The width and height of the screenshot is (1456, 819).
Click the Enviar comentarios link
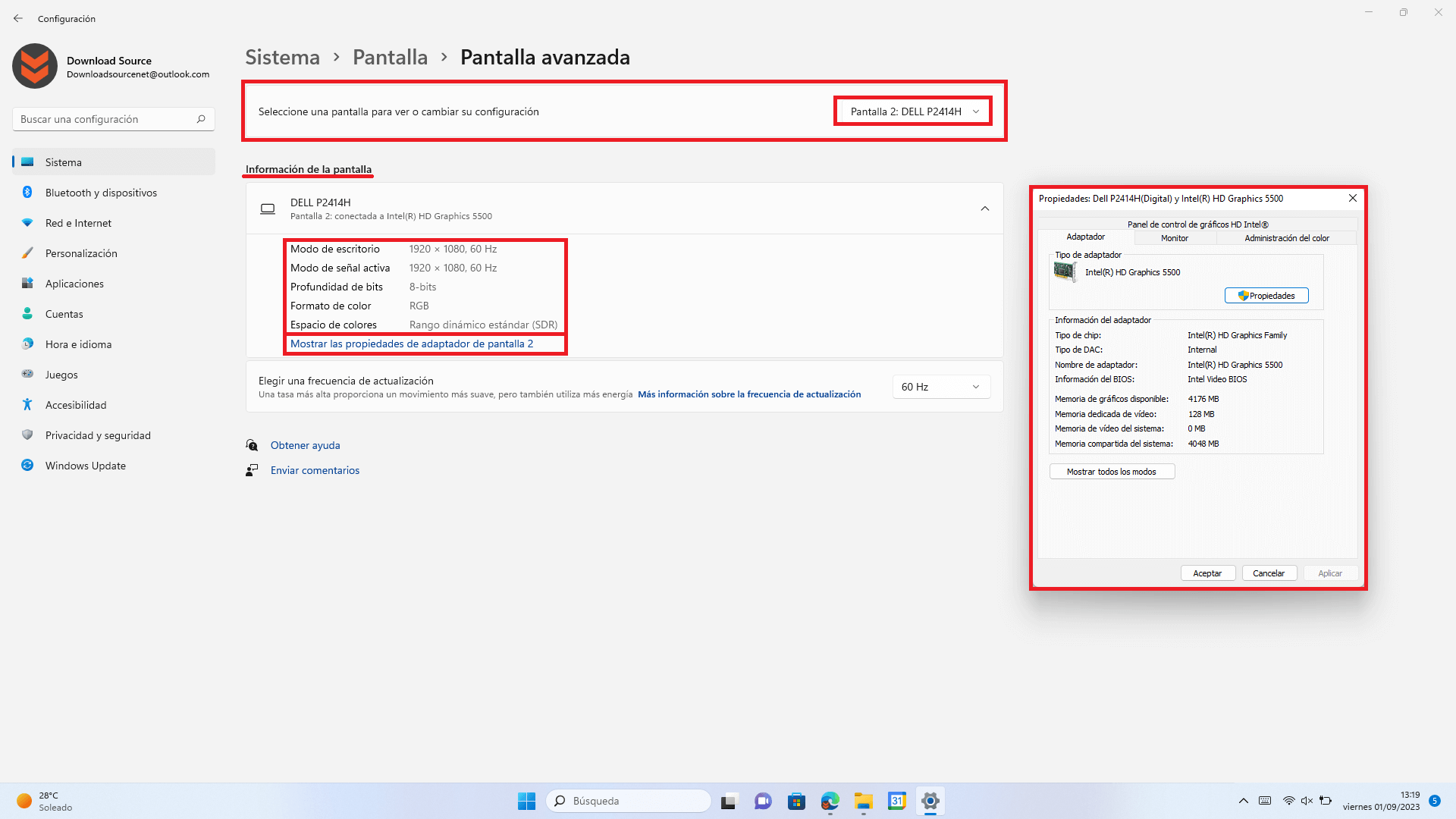click(315, 470)
